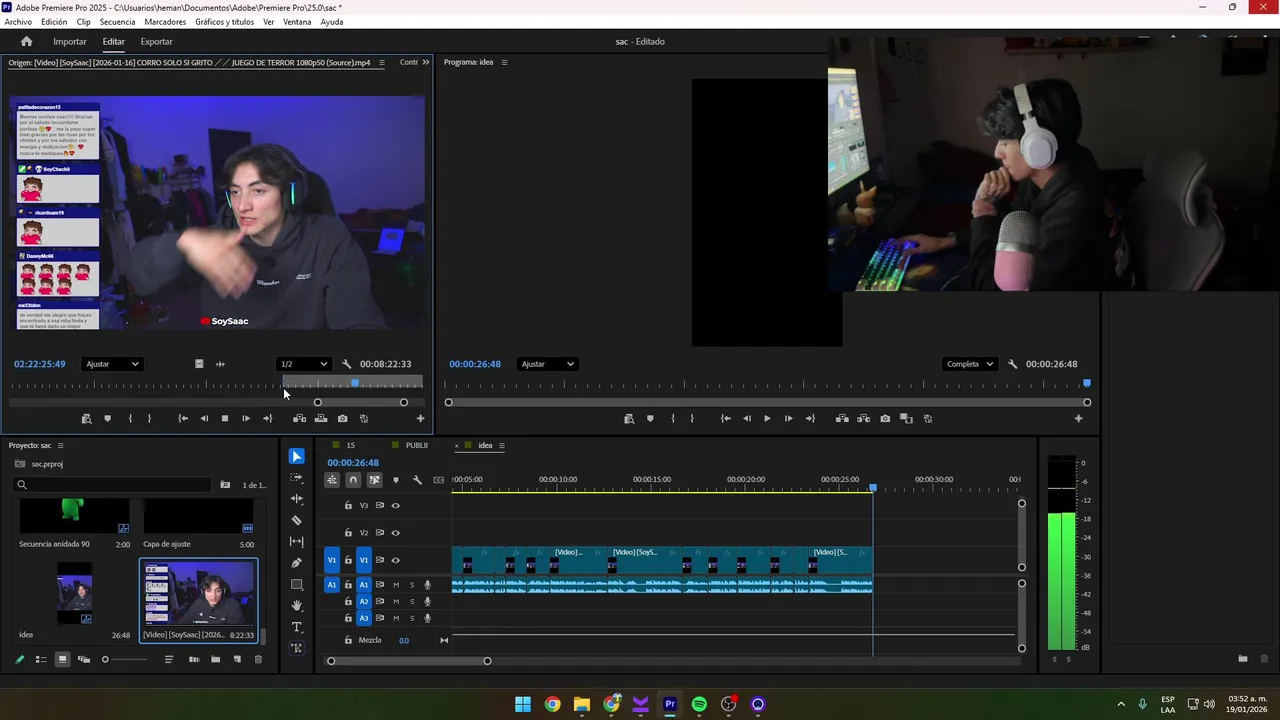This screenshot has height=720, width=1280.
Task: Stop playback in Source monitor
Action: click(x=225, y=419)
